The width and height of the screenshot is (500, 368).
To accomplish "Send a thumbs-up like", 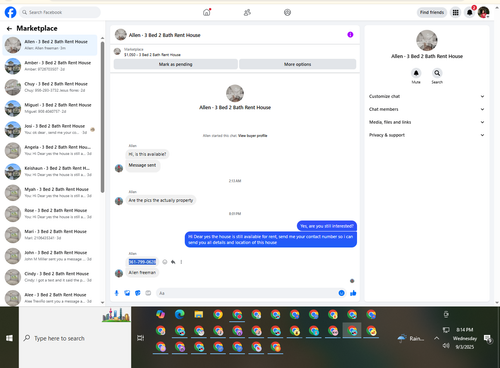I will click(x=353, y=293).
